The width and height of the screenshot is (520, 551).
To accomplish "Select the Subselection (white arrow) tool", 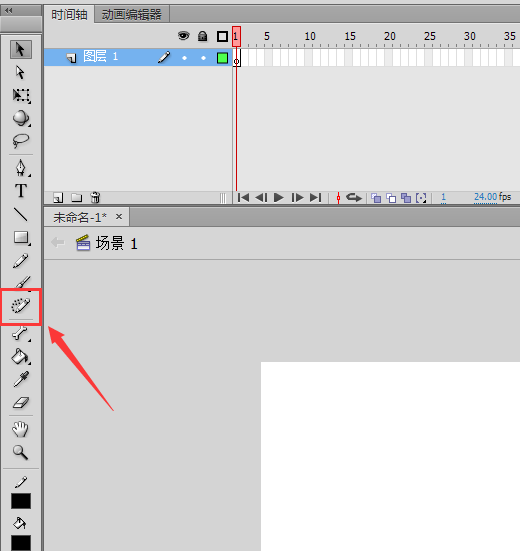I will point(20,72).
